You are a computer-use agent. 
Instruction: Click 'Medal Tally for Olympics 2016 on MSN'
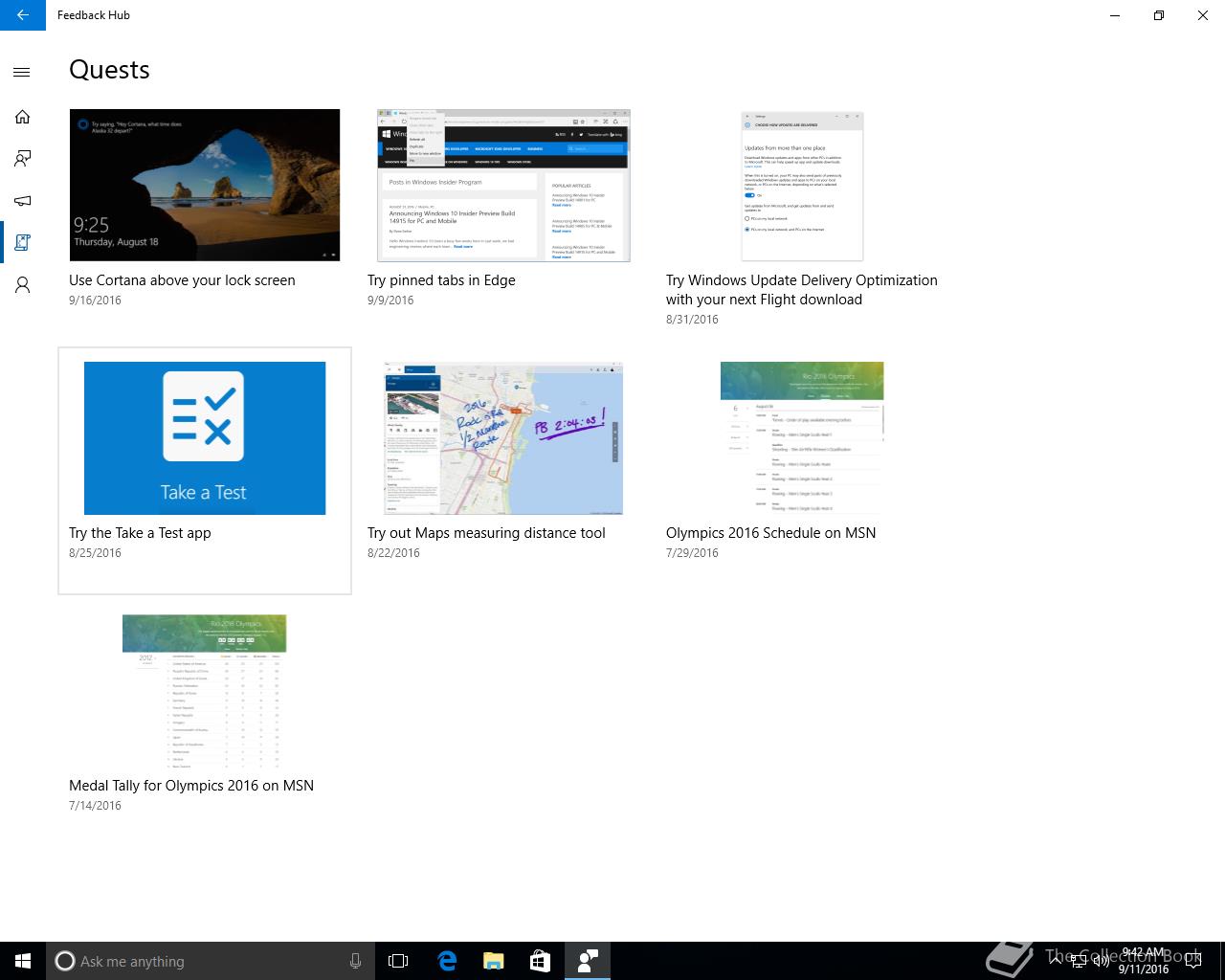(x=191, y=786)
